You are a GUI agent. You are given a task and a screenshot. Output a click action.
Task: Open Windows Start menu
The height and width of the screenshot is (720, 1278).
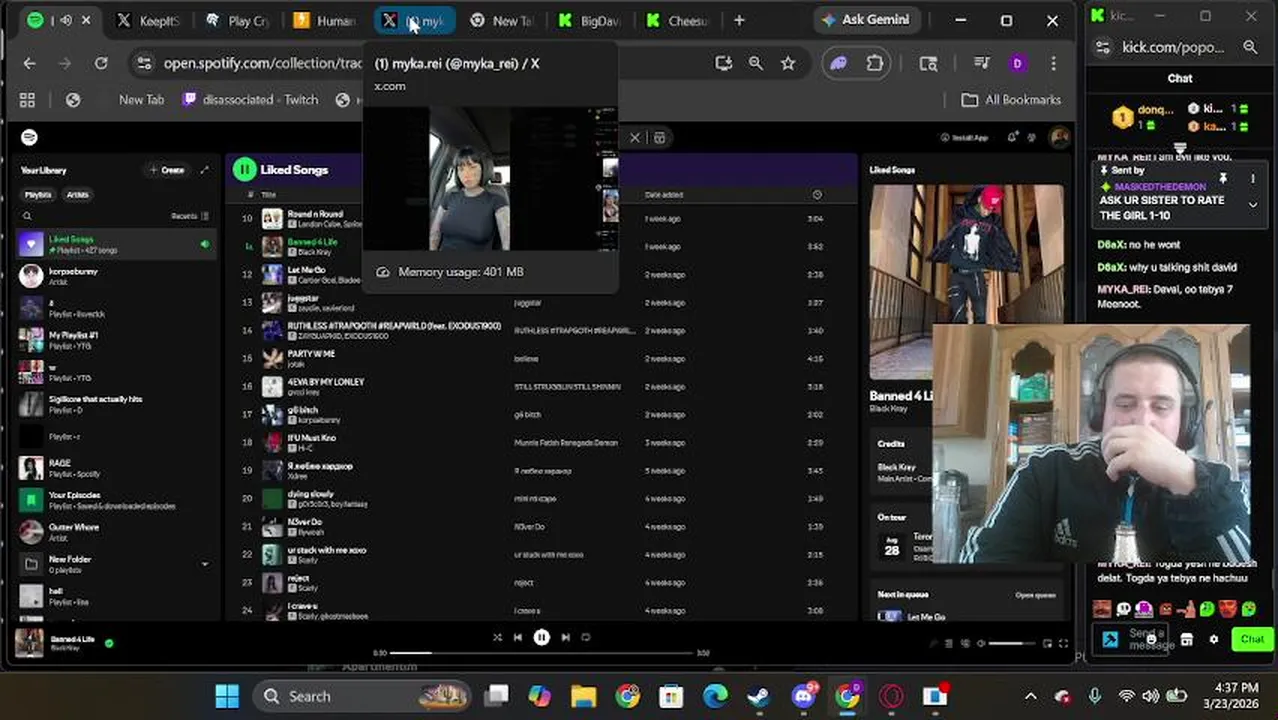(x=227, y=696)
